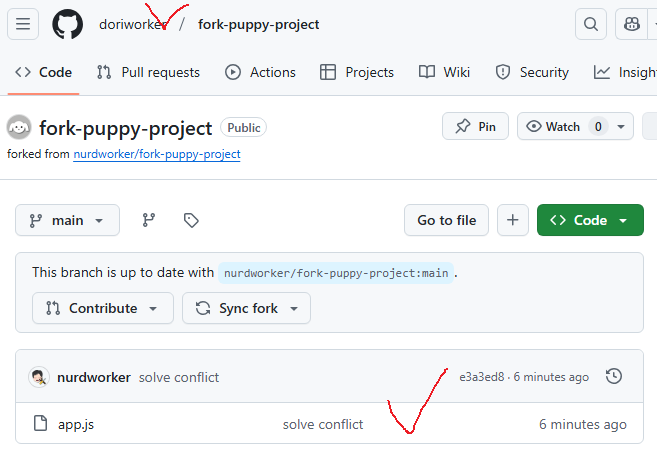Open commit hash e3a3ed8
657x454 pixels.
click(x=482, y=377)
